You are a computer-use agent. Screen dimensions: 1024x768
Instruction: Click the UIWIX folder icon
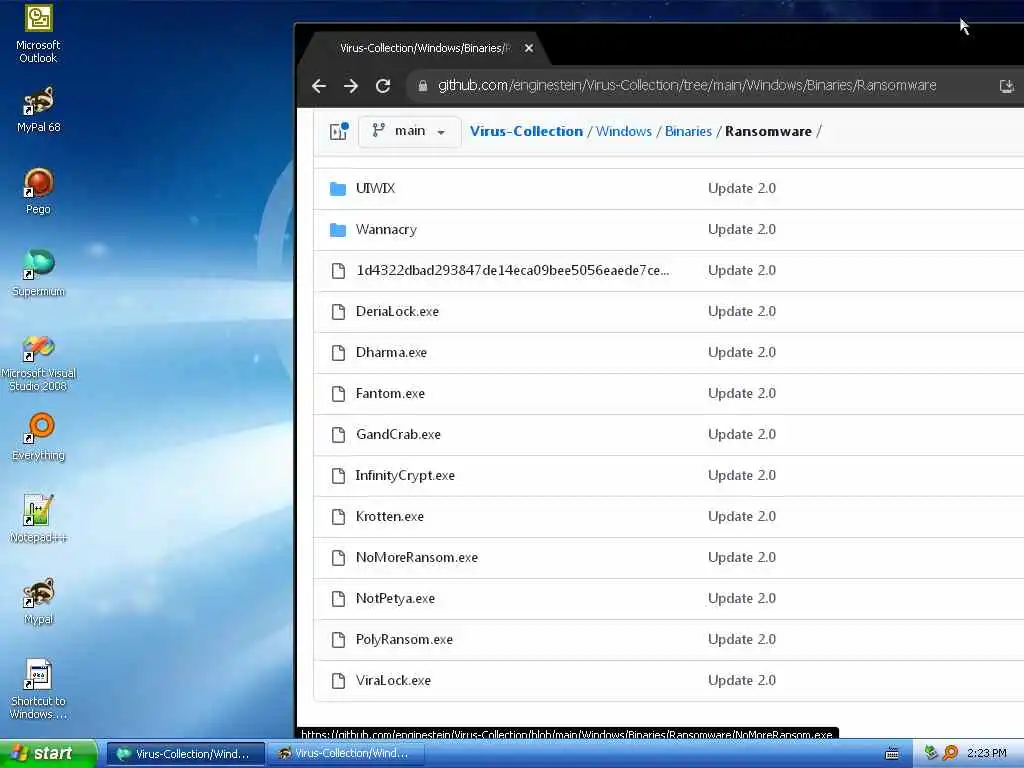click(x=338, y=189)
